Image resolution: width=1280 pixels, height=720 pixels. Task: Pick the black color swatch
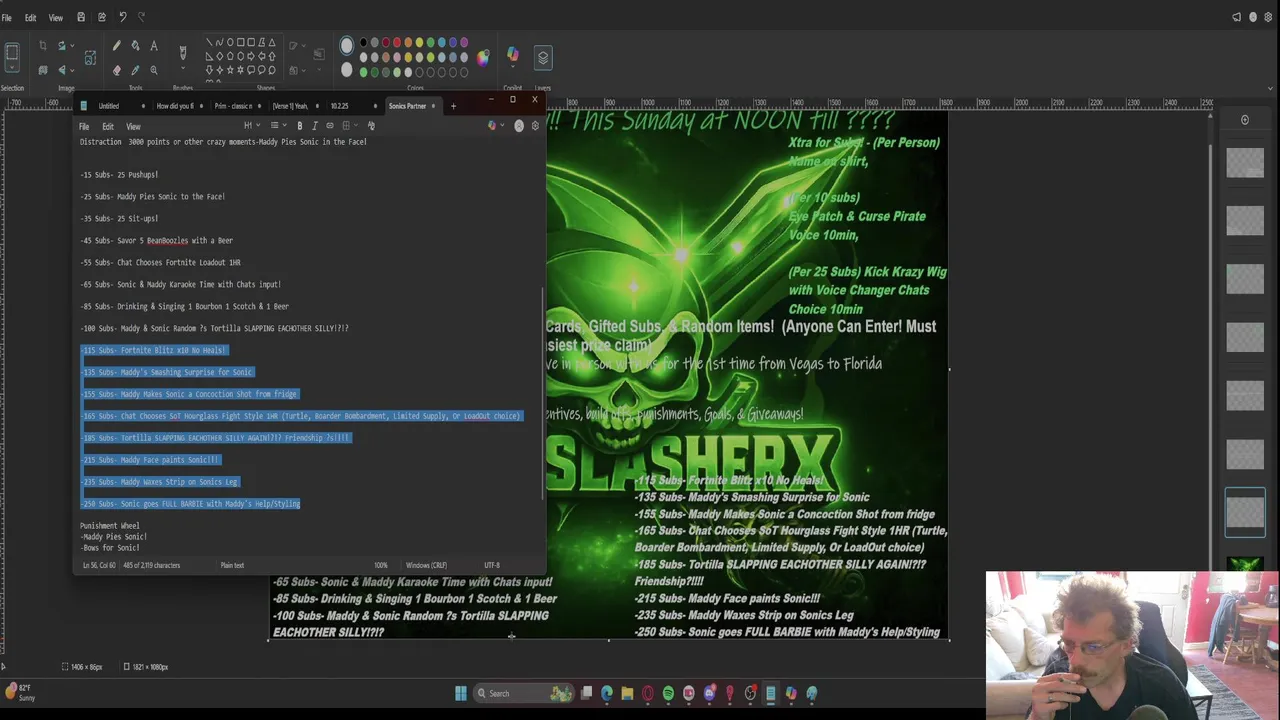pyautogui.click(x=364, y=43)
